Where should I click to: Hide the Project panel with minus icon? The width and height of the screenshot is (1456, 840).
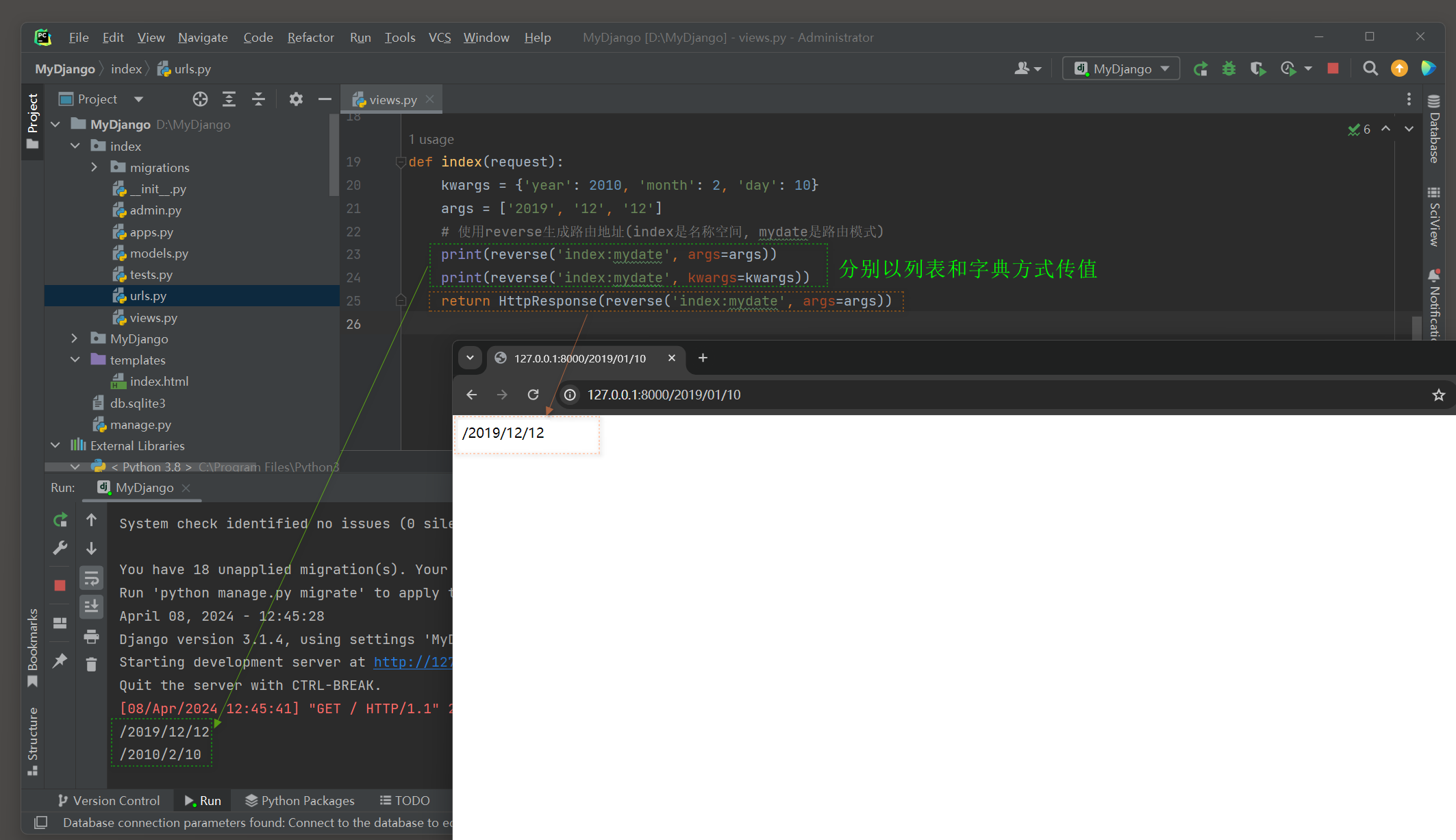pyautogui.click(x=325, y=99)
